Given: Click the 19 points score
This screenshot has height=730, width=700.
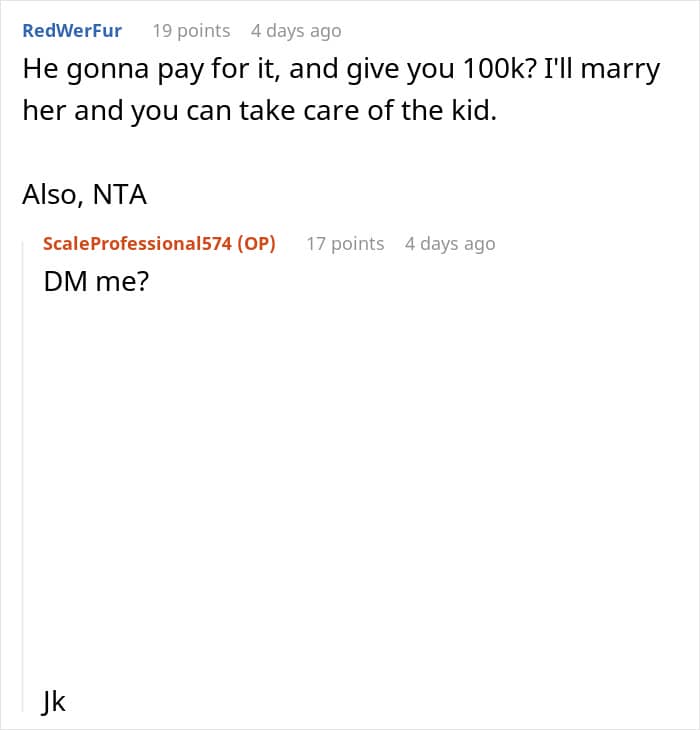Looking at the screenshot, I should (x=190, y=31).
